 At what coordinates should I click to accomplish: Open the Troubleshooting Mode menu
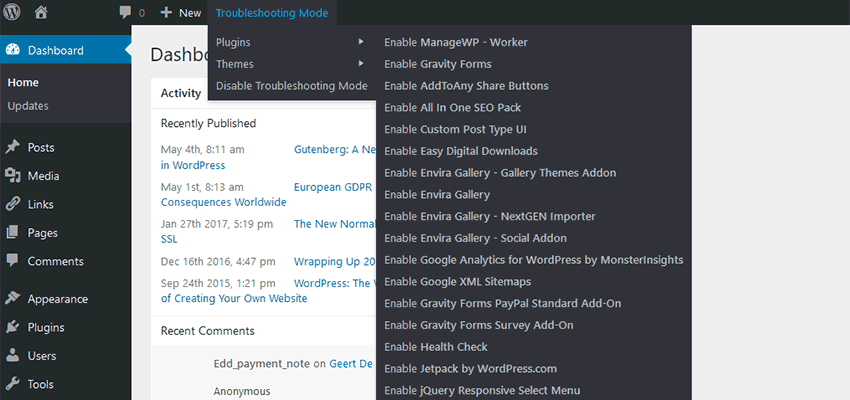coord(270,13)
